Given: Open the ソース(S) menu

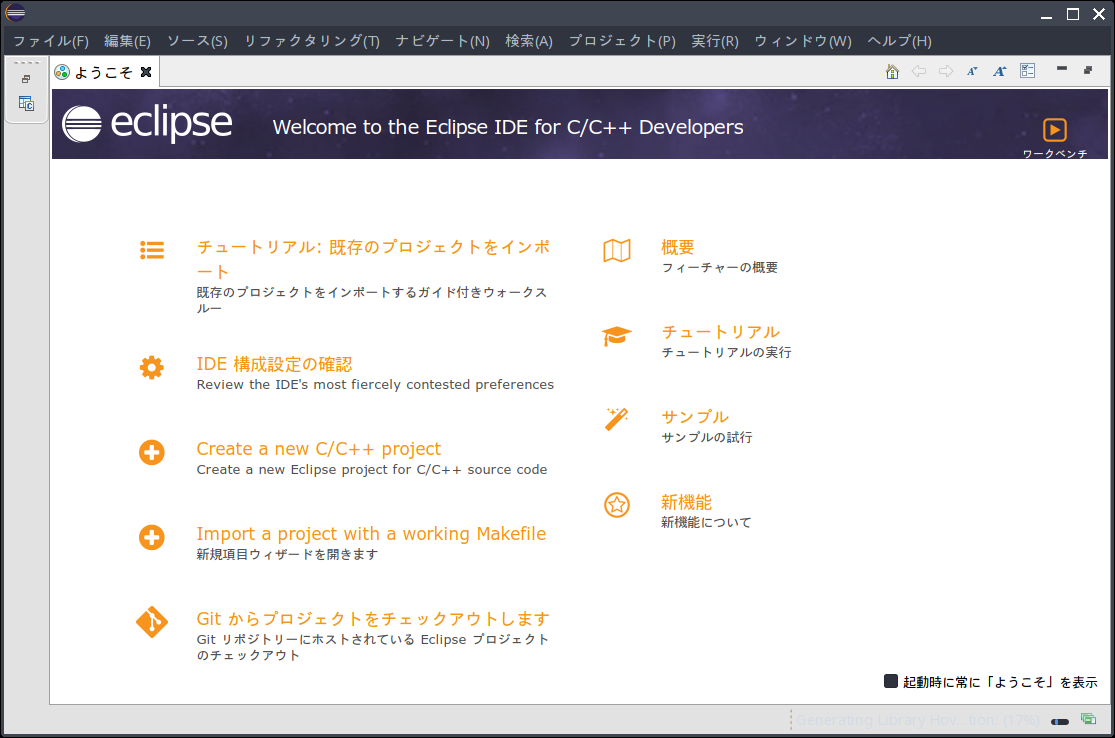Looking at the screenshot, I should (197, 41).
